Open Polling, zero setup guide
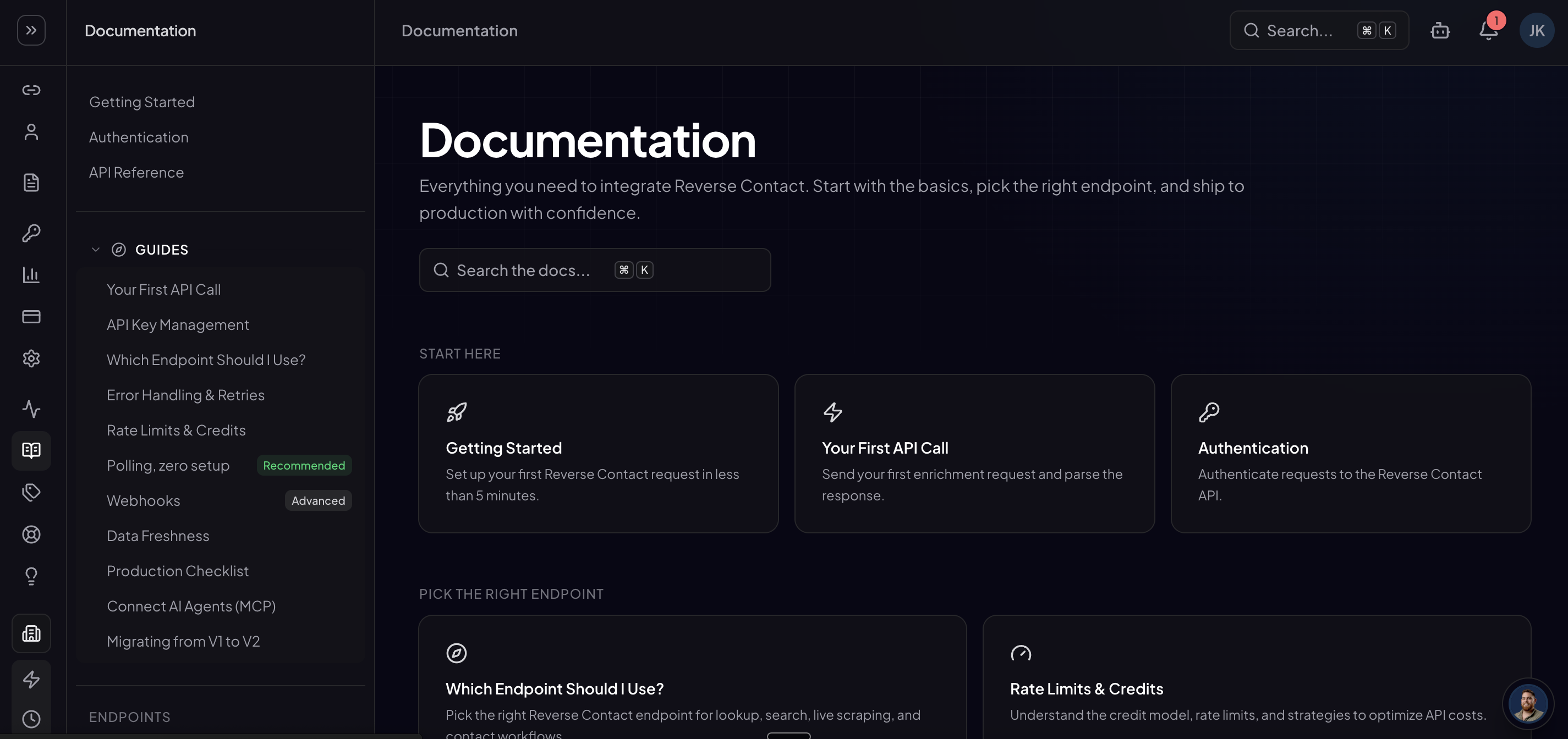Viewport: 1568px width, 739px height. click(x=168, y=466)
